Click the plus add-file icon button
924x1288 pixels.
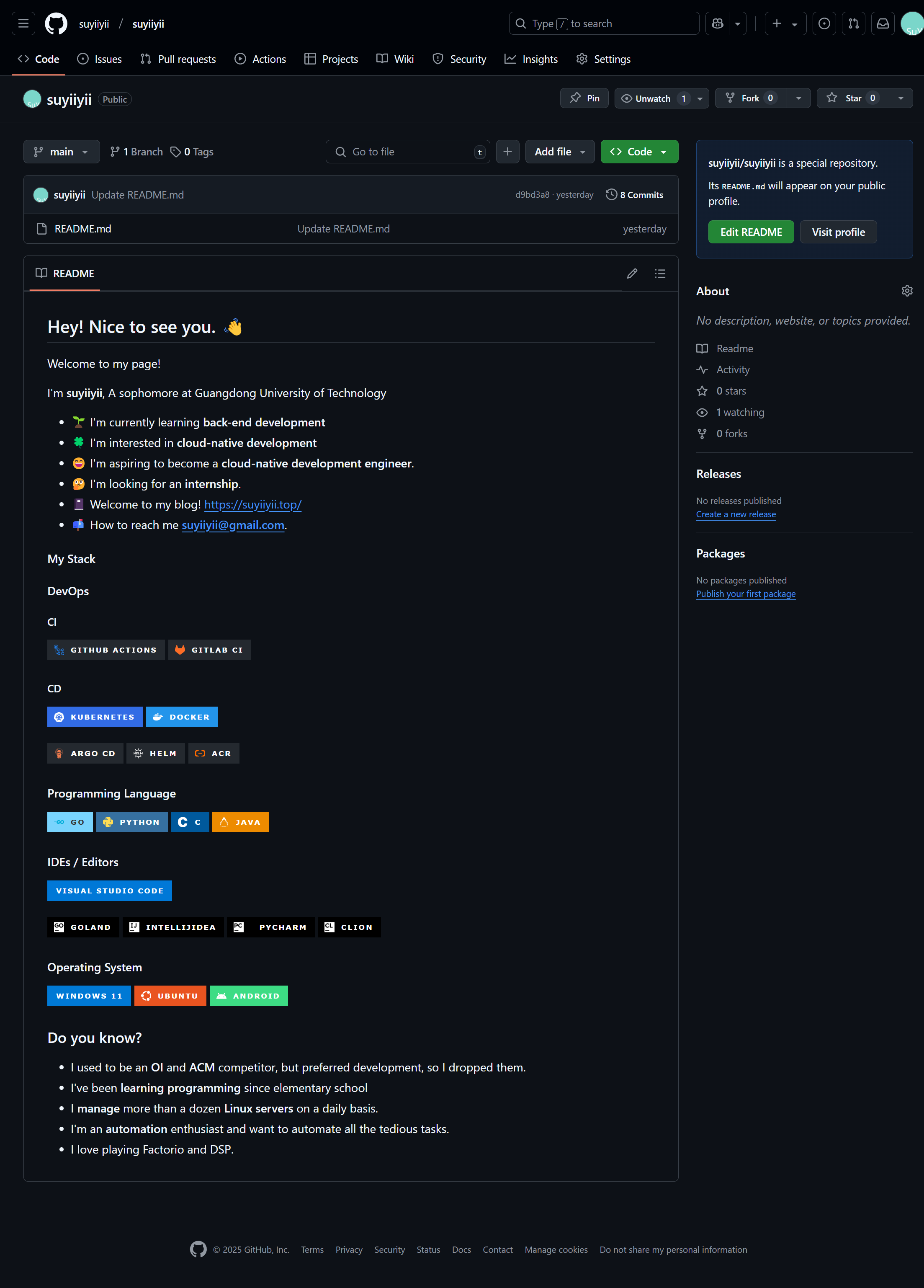click(507, 152)
